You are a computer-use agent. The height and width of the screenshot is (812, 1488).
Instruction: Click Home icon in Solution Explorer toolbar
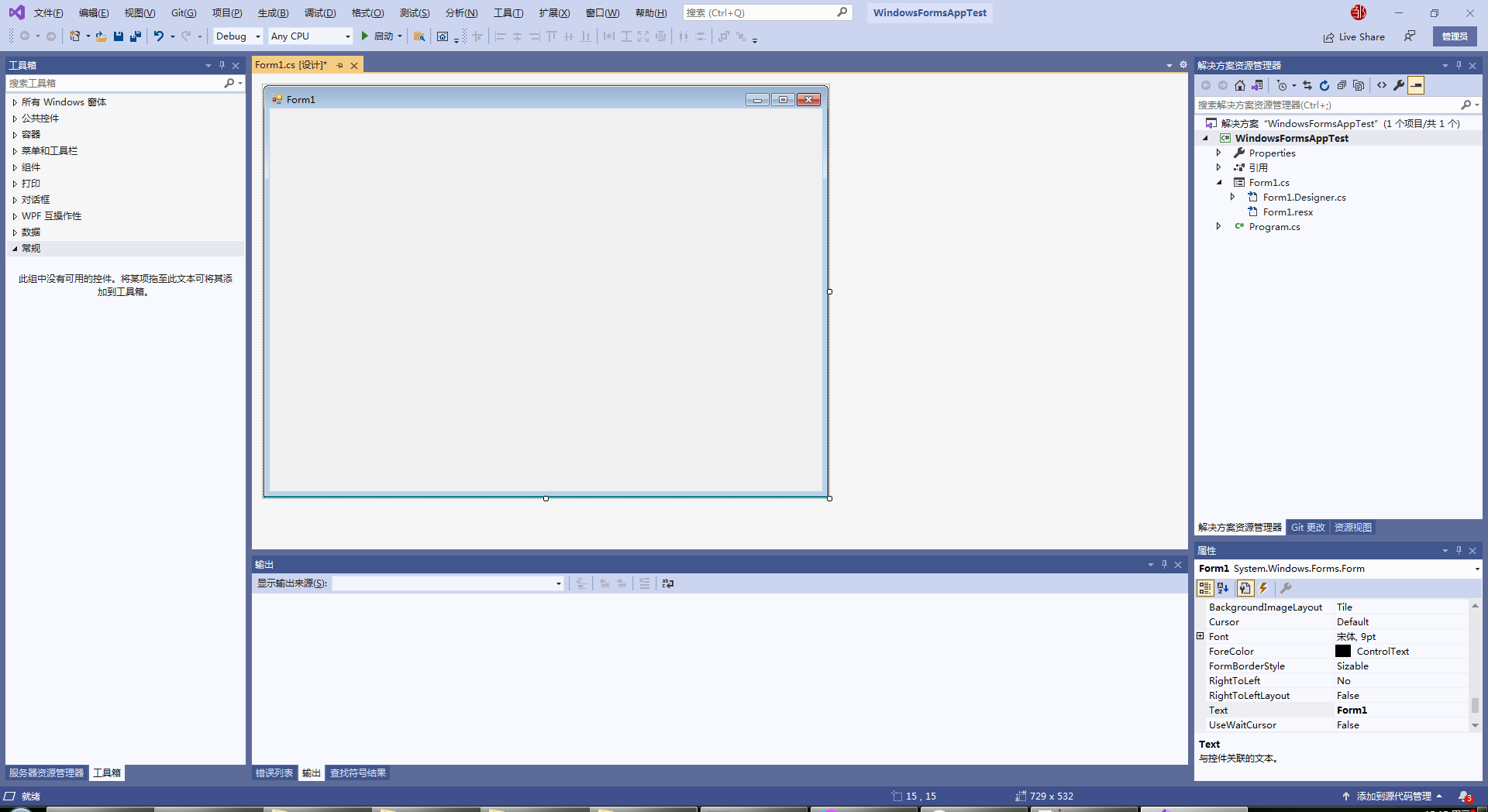(1240, 85)
